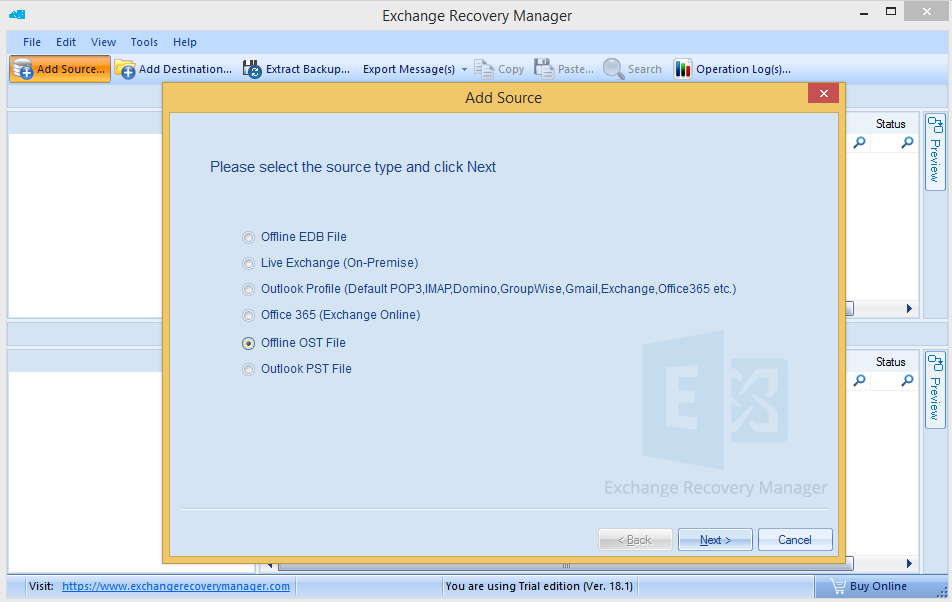Minimize the Exchange Recovery Manager window

[864, 13]
